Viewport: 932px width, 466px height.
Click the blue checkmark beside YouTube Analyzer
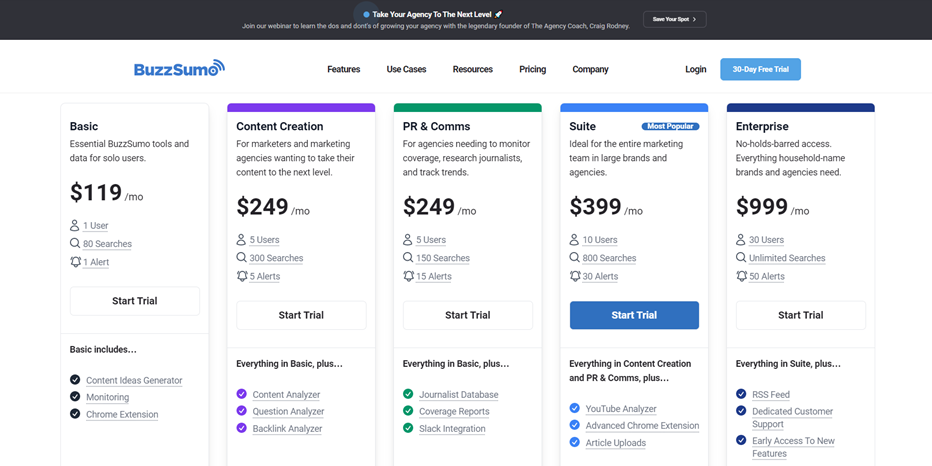[x=574, y=408]
